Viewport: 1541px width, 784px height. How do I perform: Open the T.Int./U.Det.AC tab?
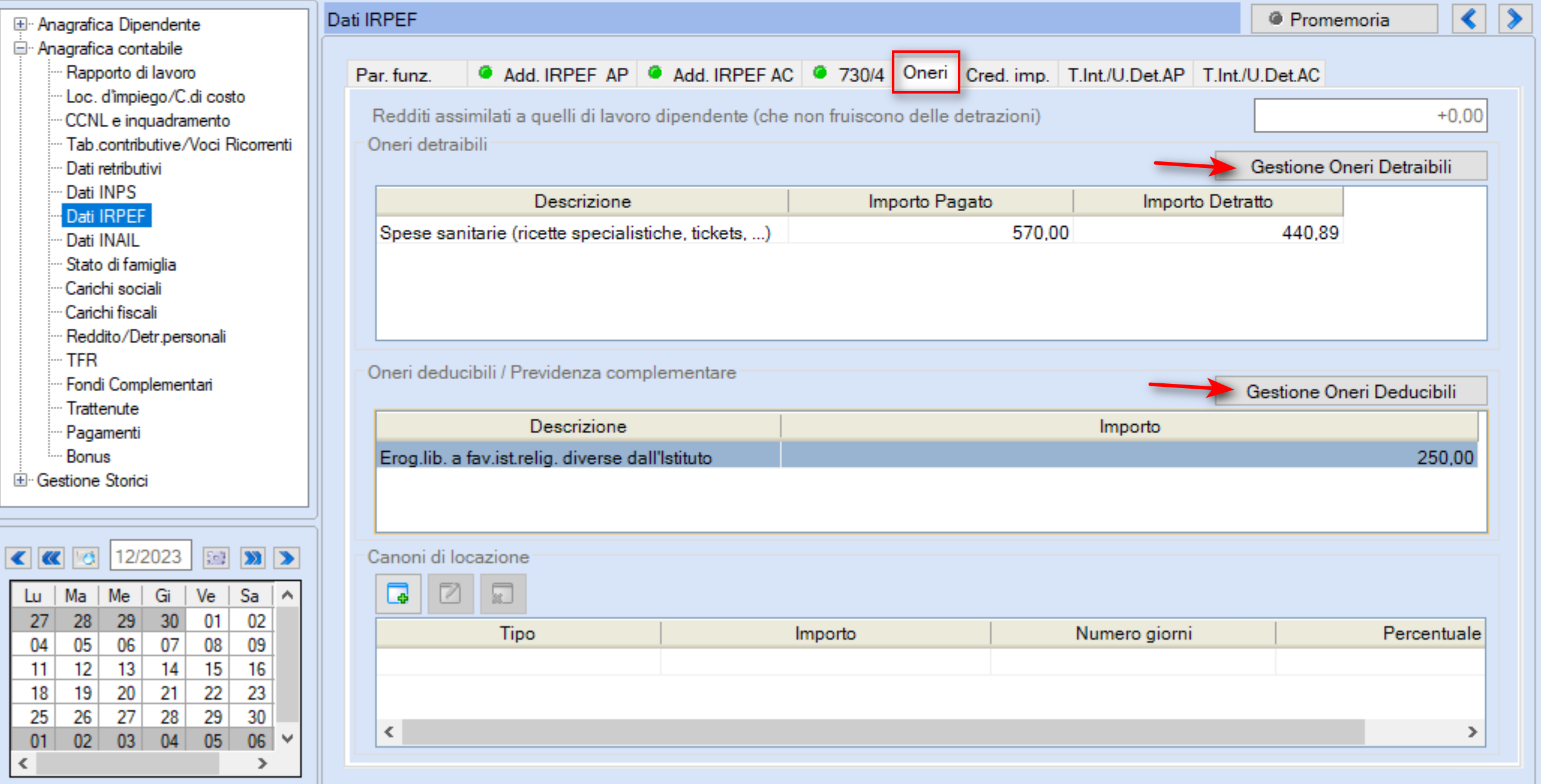click(1260, 75)
